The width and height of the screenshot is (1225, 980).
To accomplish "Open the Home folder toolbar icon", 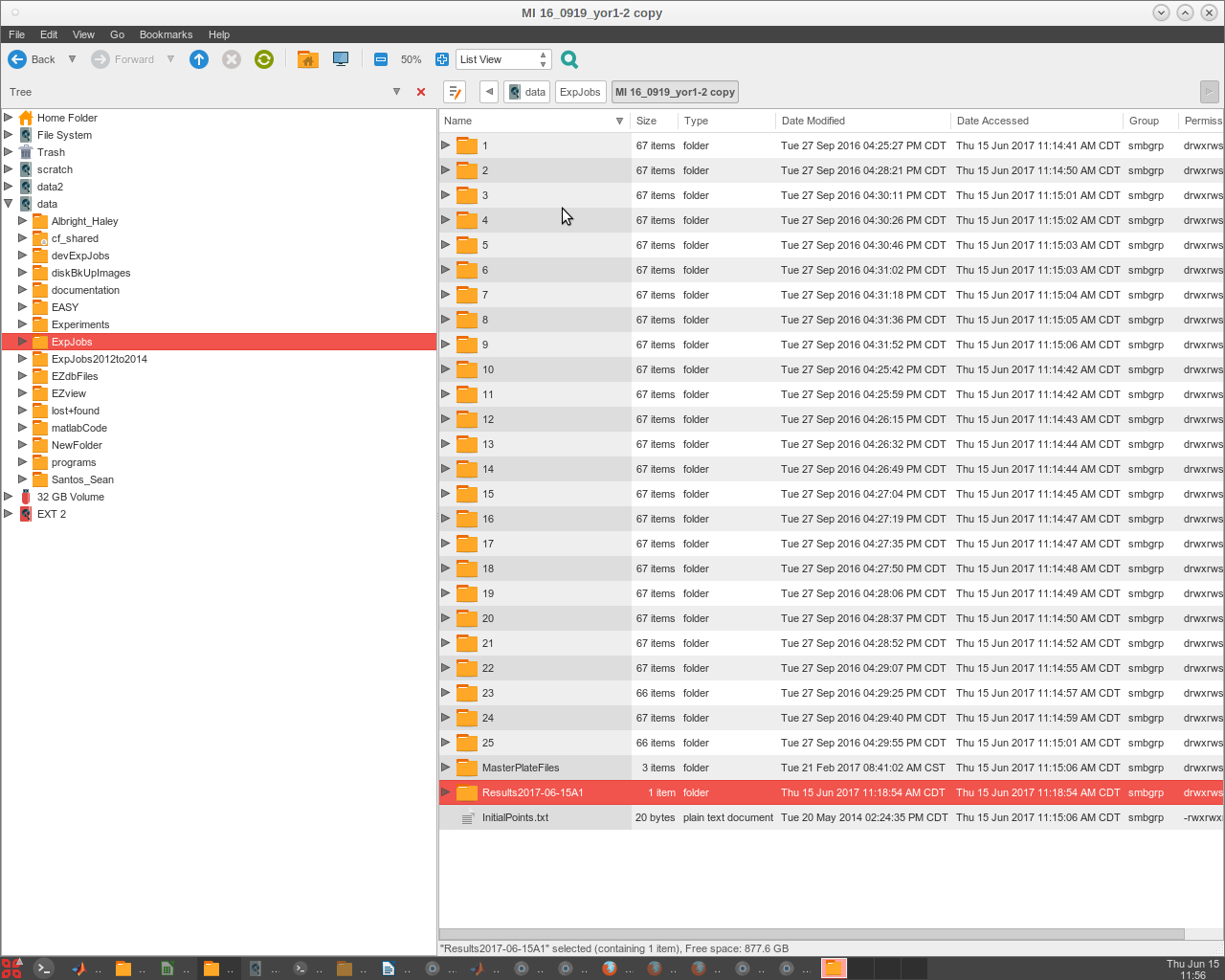I will 307,59.
